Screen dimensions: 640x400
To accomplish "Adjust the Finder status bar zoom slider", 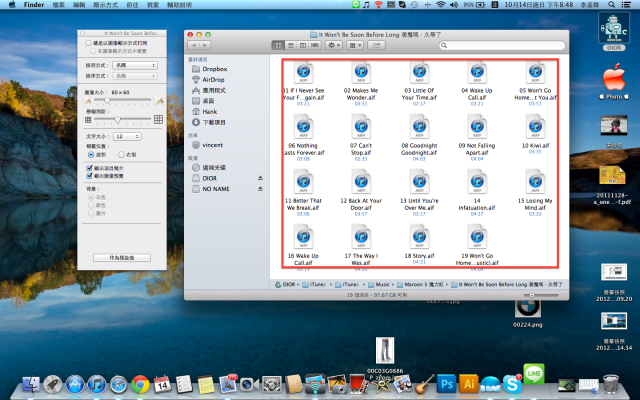I will click(x=532, y=295).
